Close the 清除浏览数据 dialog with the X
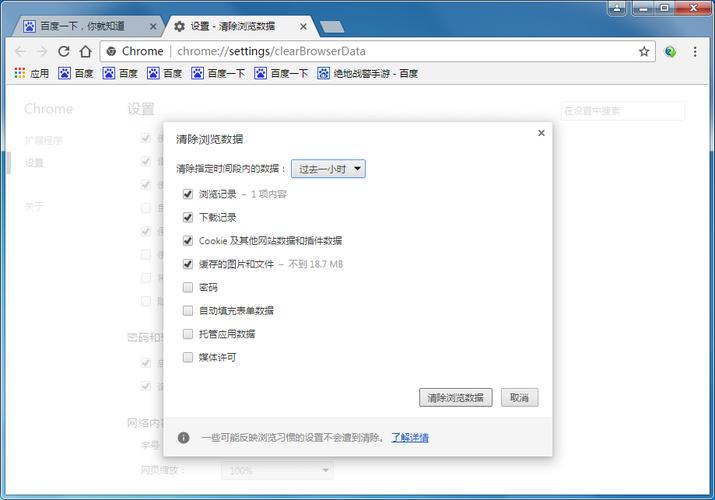 541,133
